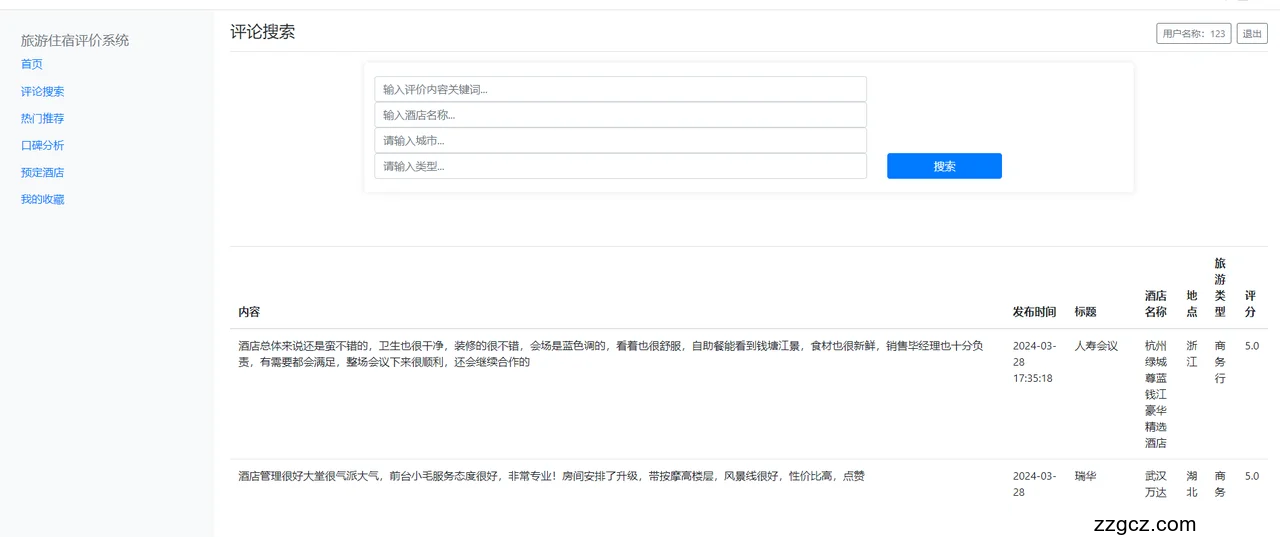Select the 请输入城市 input field
The height and width of the screenshot is (537, 1280).
pyautogui.click(x=620, y=140)
